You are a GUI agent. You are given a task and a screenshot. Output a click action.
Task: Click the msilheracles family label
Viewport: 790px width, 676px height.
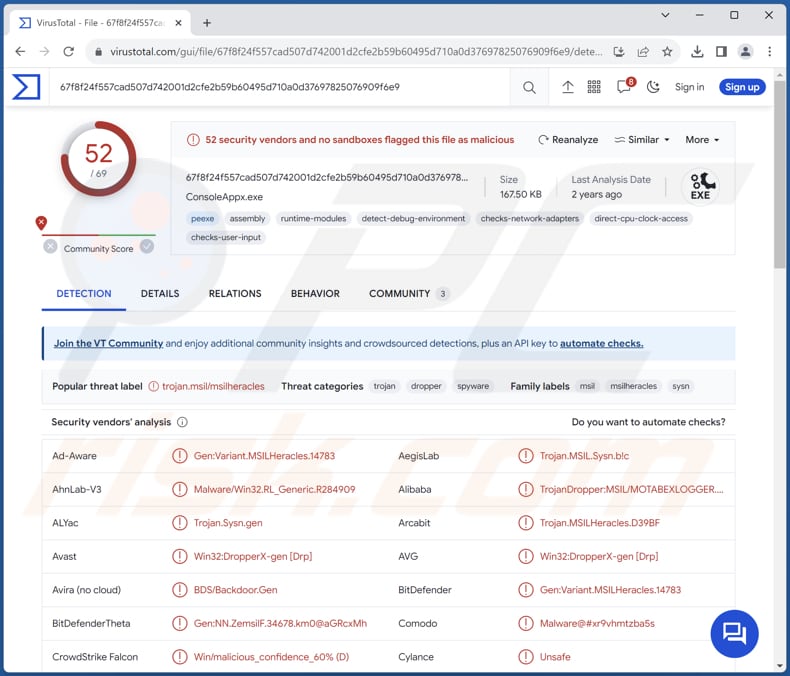click(633, 386)
